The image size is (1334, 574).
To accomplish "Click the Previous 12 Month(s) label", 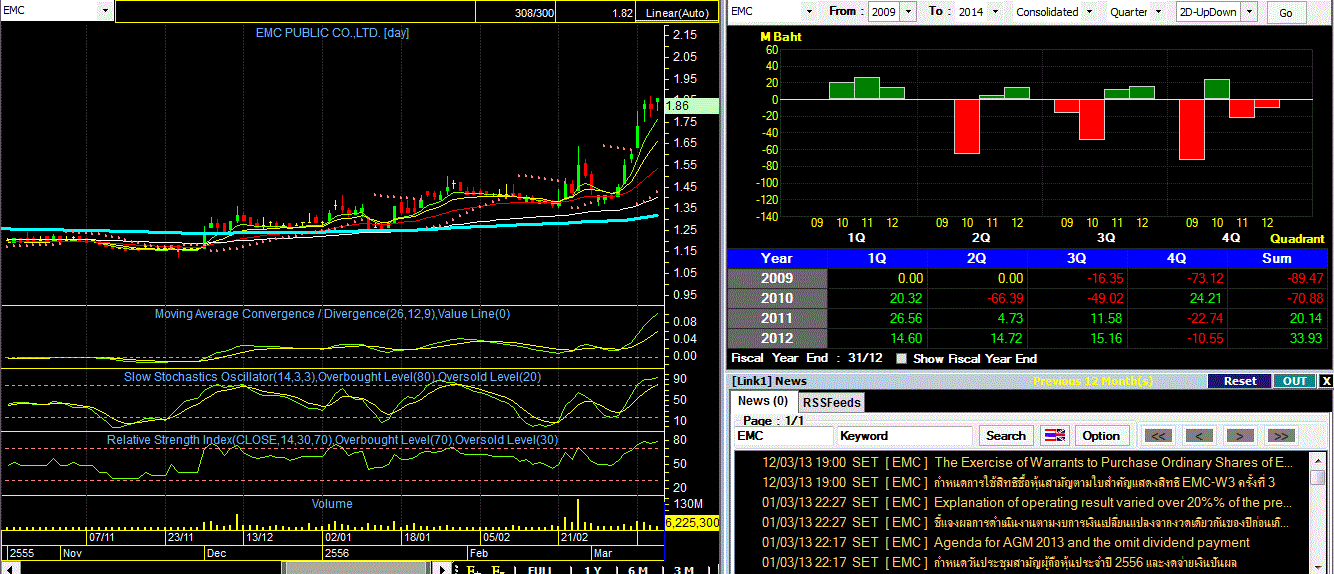I will coord(1093,381).
